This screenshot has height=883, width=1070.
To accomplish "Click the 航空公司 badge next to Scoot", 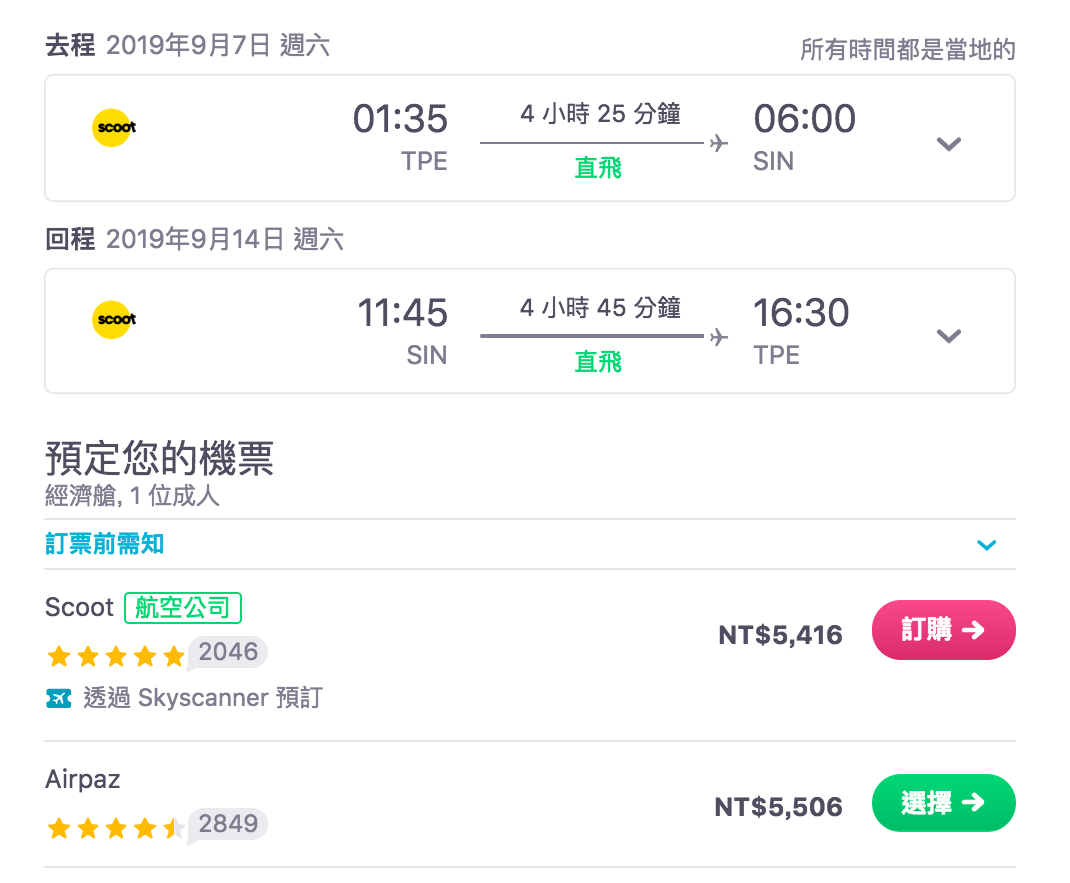I will [183, 607].
